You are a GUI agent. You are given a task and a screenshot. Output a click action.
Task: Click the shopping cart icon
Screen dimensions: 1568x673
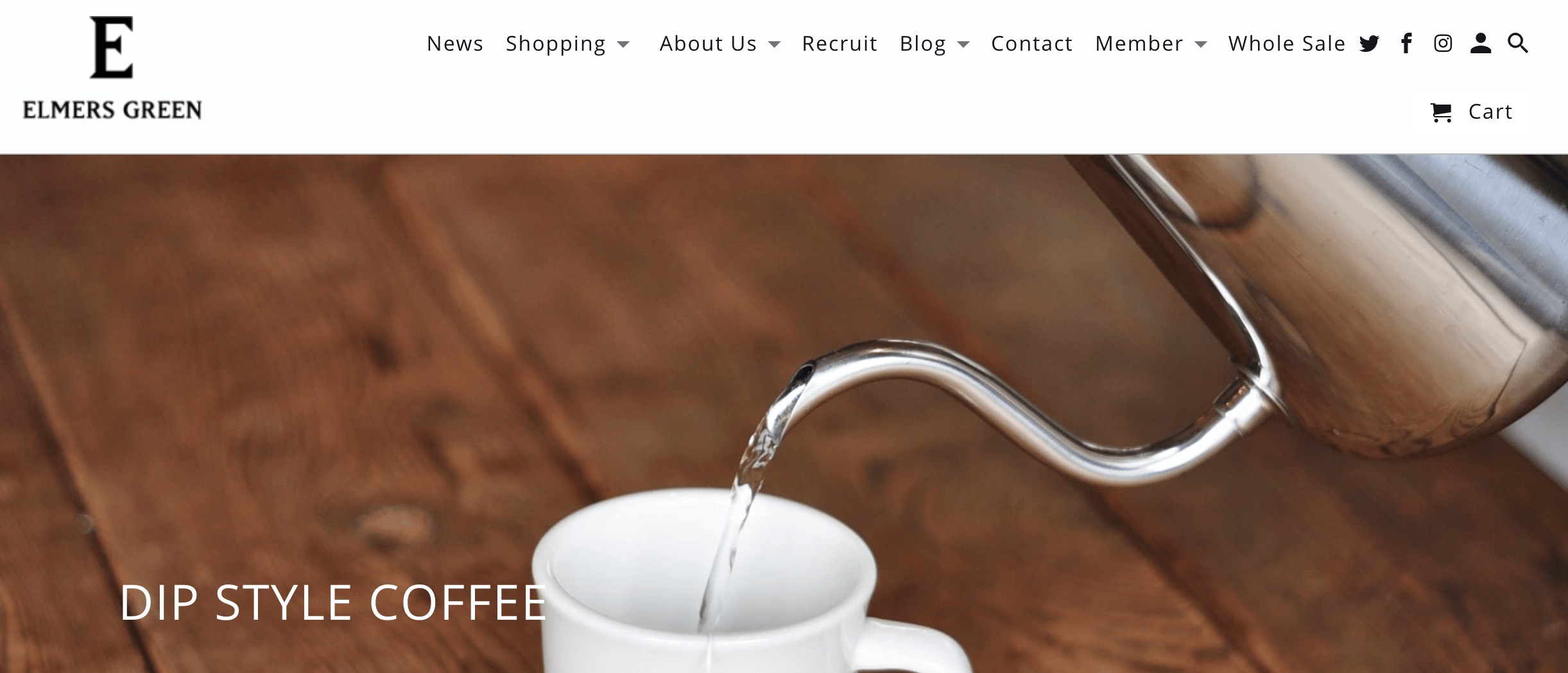tap(1441, 112)
